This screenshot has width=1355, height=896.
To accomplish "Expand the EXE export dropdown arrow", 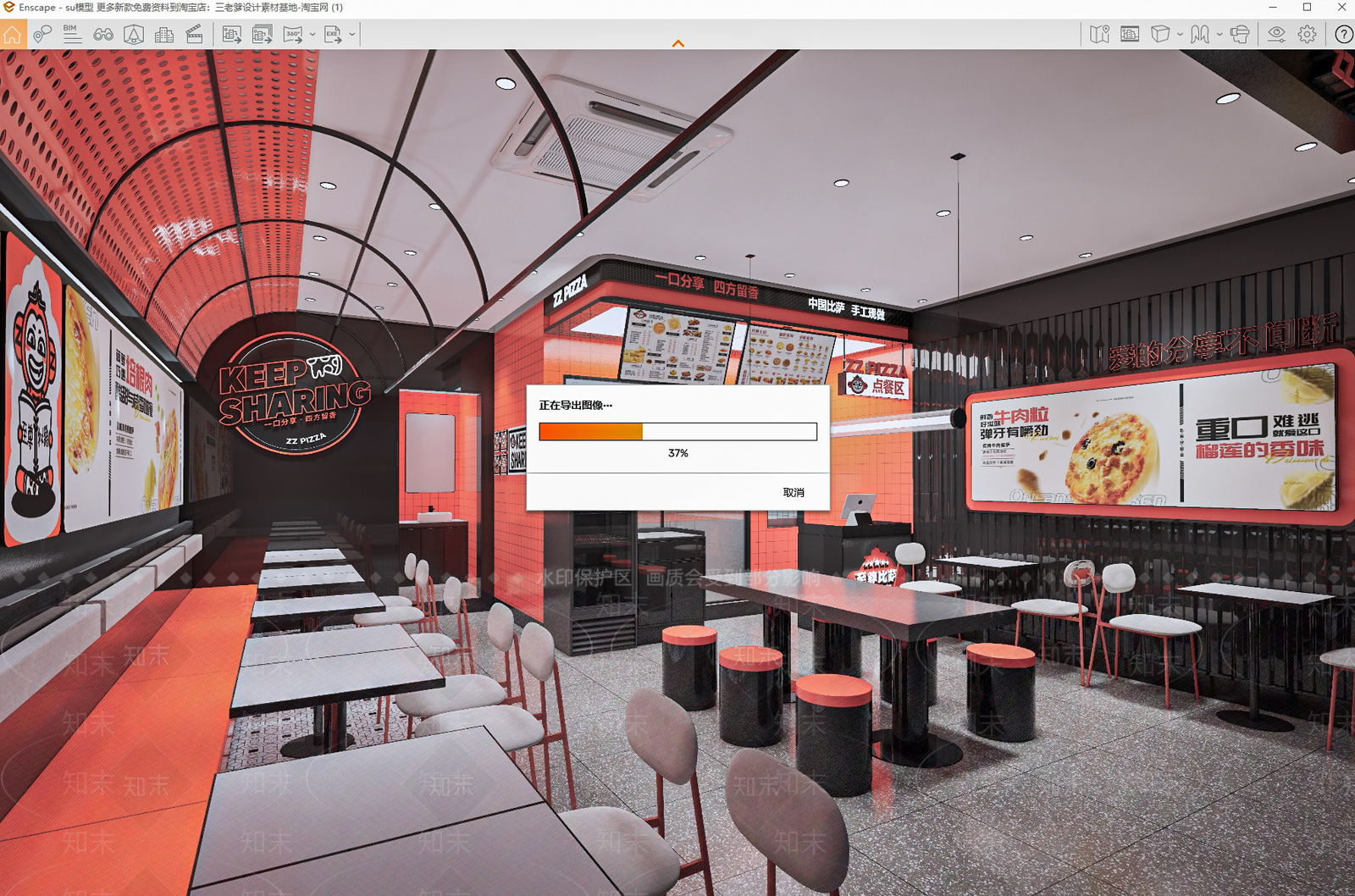I will click(x=352, y=35).
